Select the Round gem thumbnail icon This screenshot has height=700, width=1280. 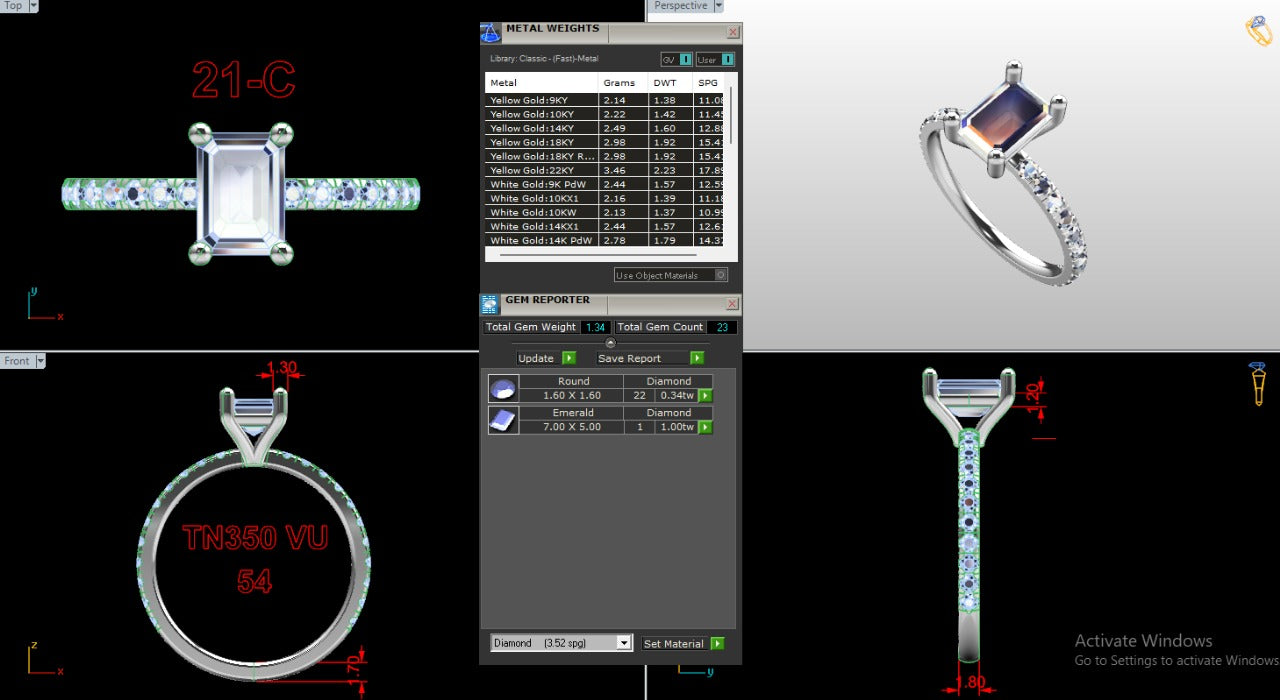[503, 388]
